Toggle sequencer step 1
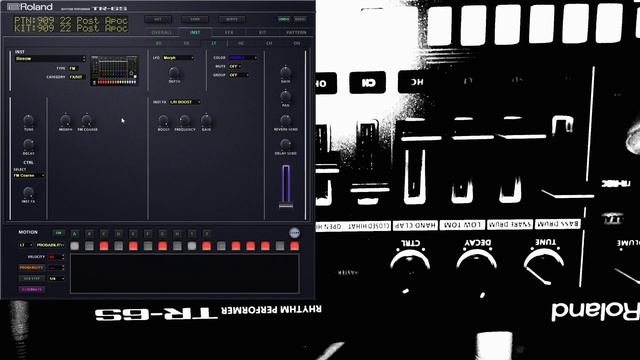 [74, 246]
